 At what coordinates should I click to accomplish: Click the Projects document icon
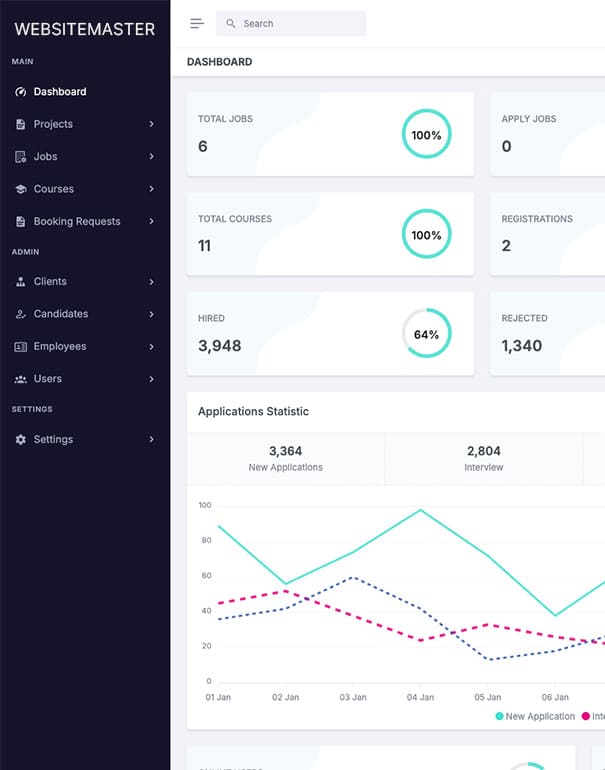pos(21,124)
